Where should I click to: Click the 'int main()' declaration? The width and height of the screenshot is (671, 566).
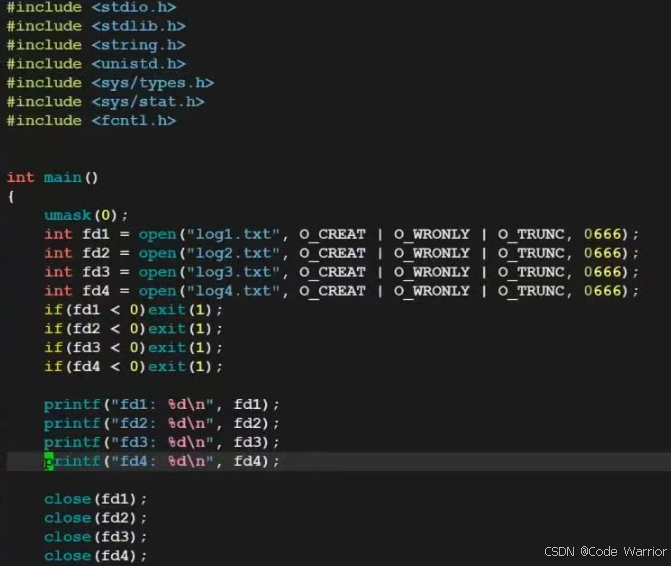[x=52, y=177]
